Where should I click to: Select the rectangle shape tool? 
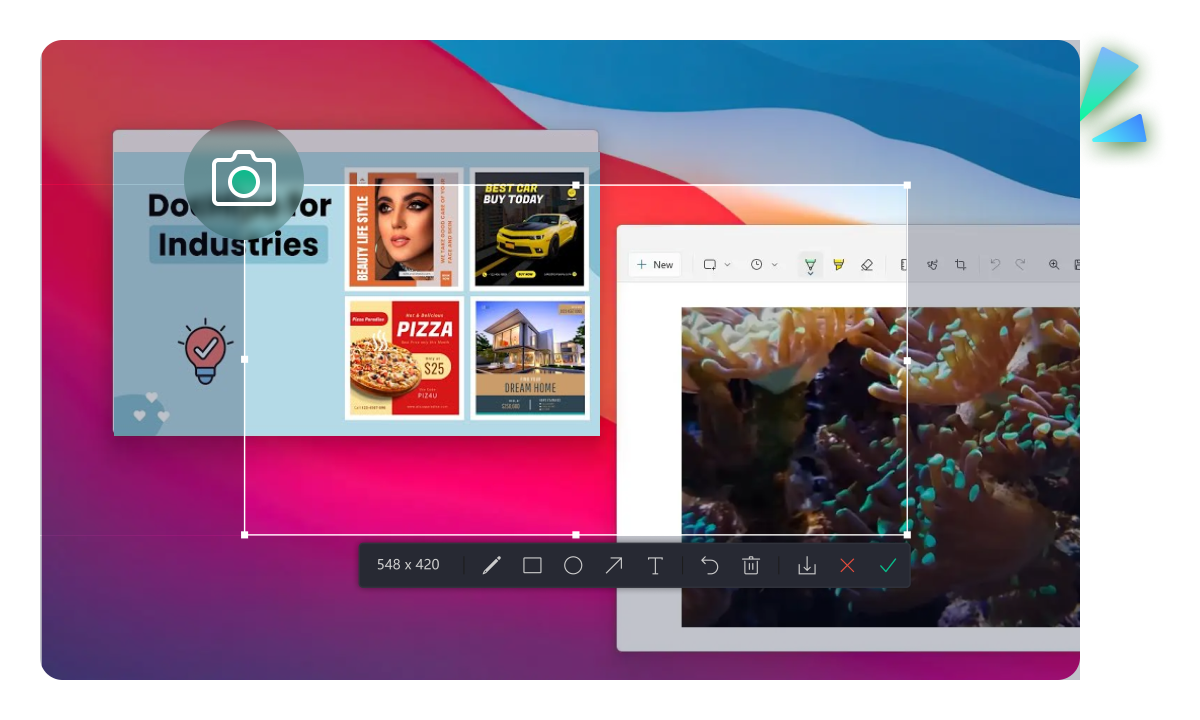pos(532,565)
